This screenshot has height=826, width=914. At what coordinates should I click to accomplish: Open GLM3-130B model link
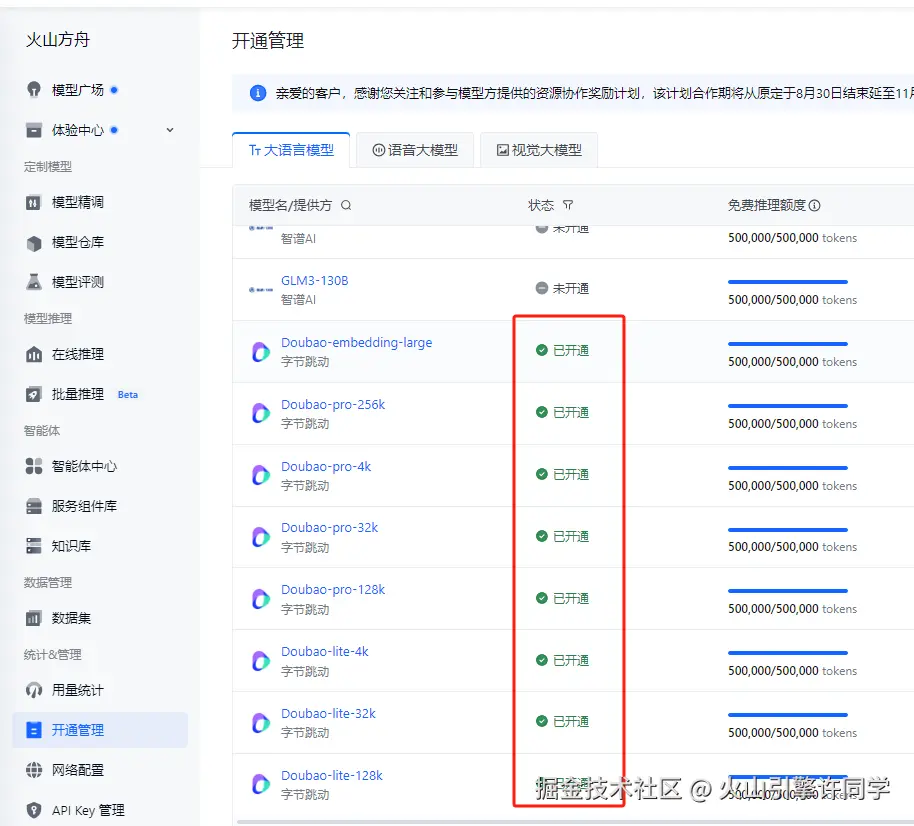click(x=315, y=281)
